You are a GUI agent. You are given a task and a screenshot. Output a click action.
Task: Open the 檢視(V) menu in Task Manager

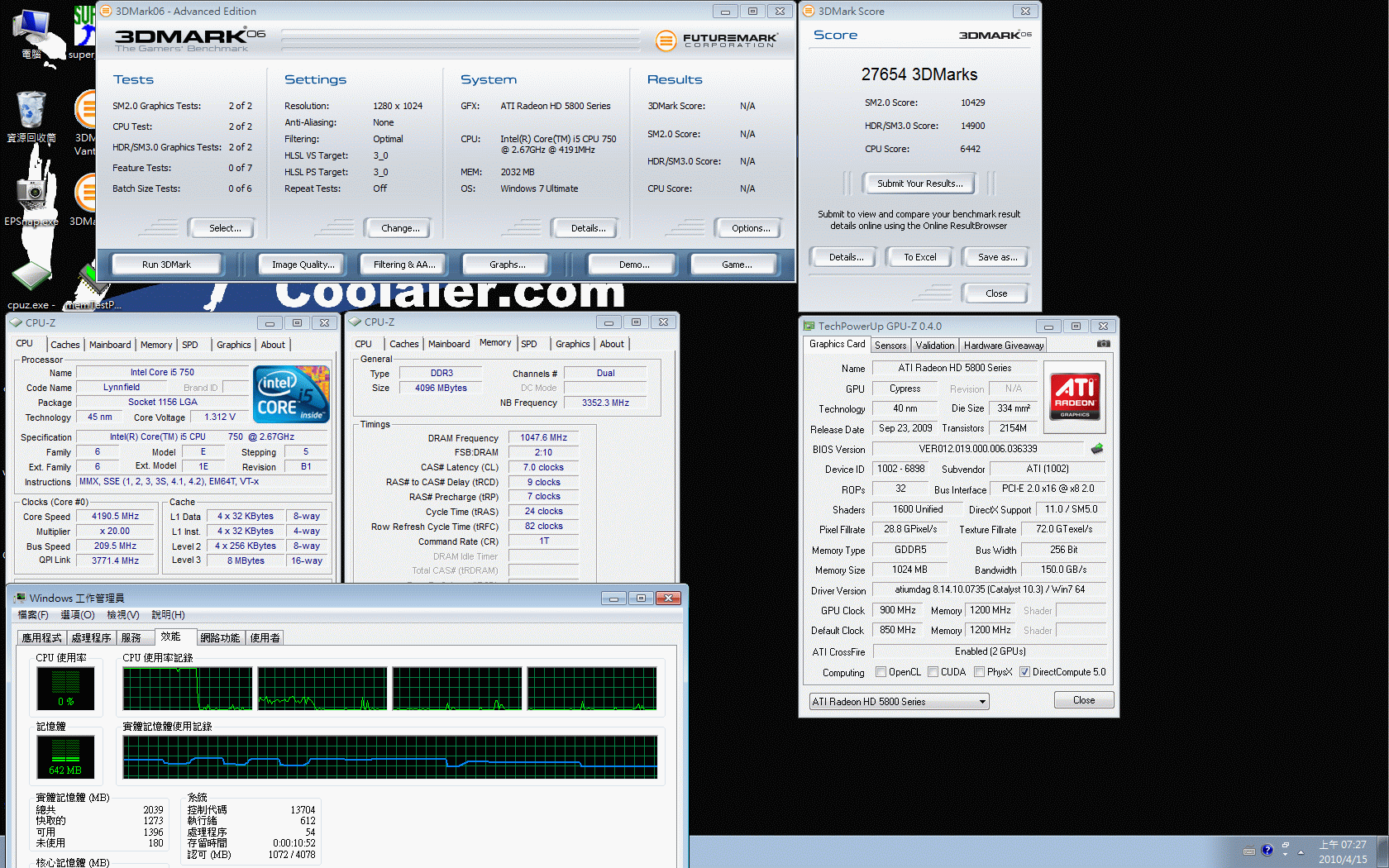tap(122, 615)
